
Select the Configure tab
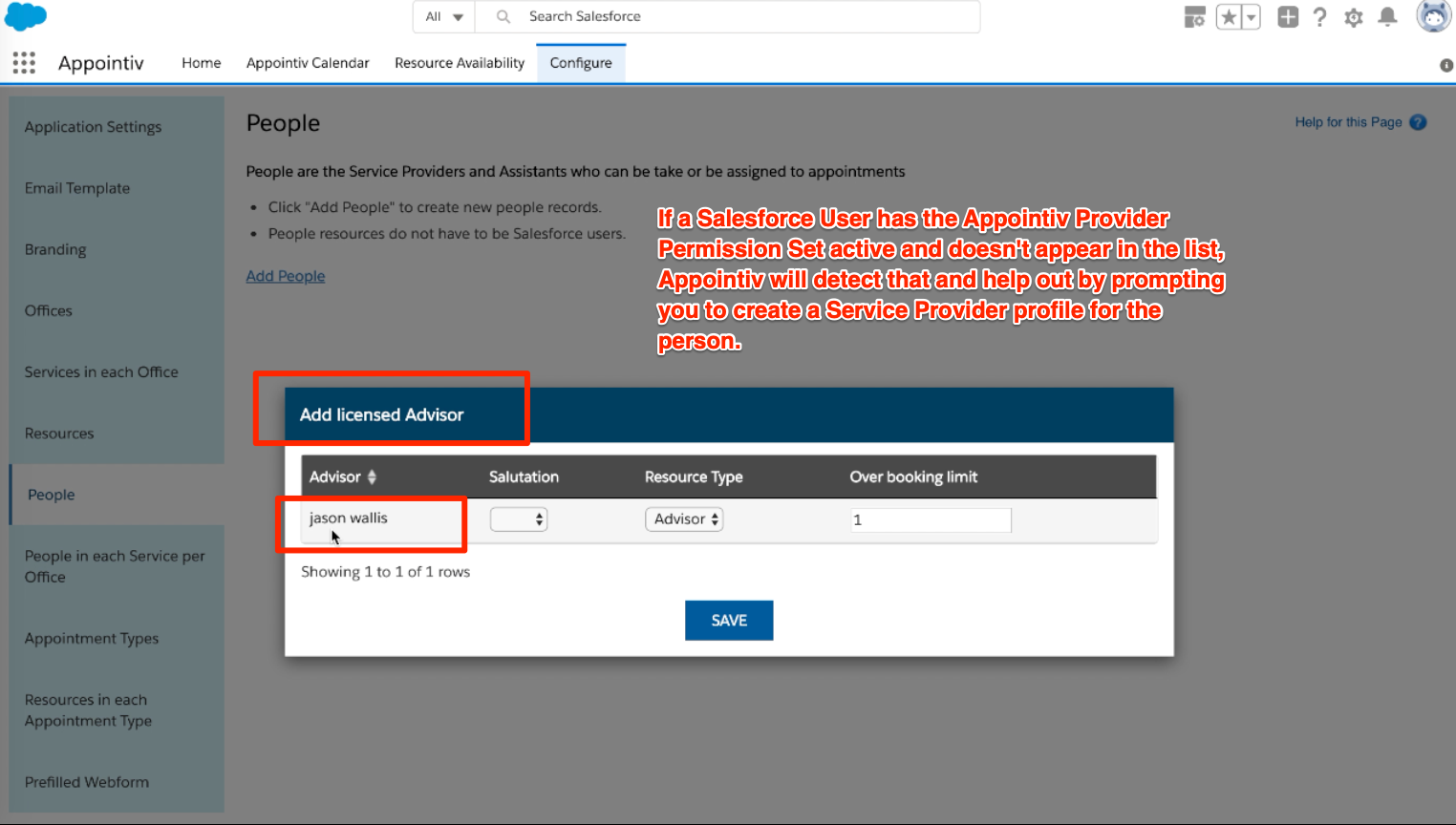click(581, 63)
